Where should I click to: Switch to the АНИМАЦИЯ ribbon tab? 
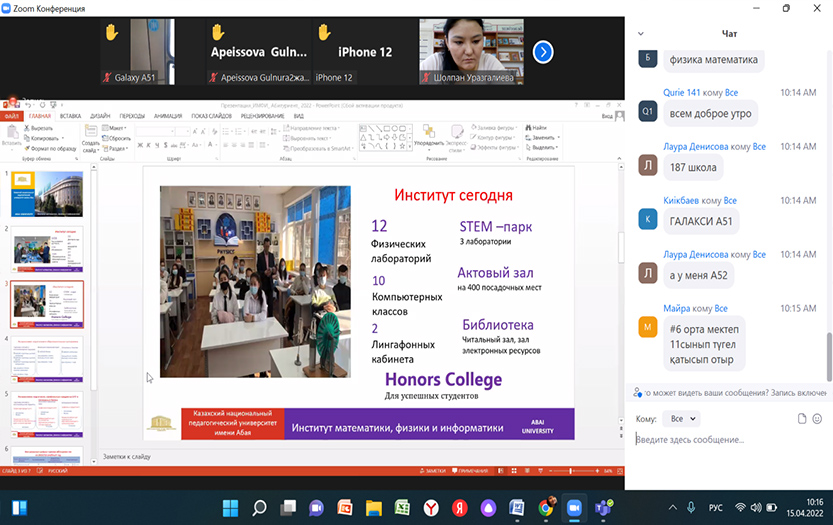(168, 116)
